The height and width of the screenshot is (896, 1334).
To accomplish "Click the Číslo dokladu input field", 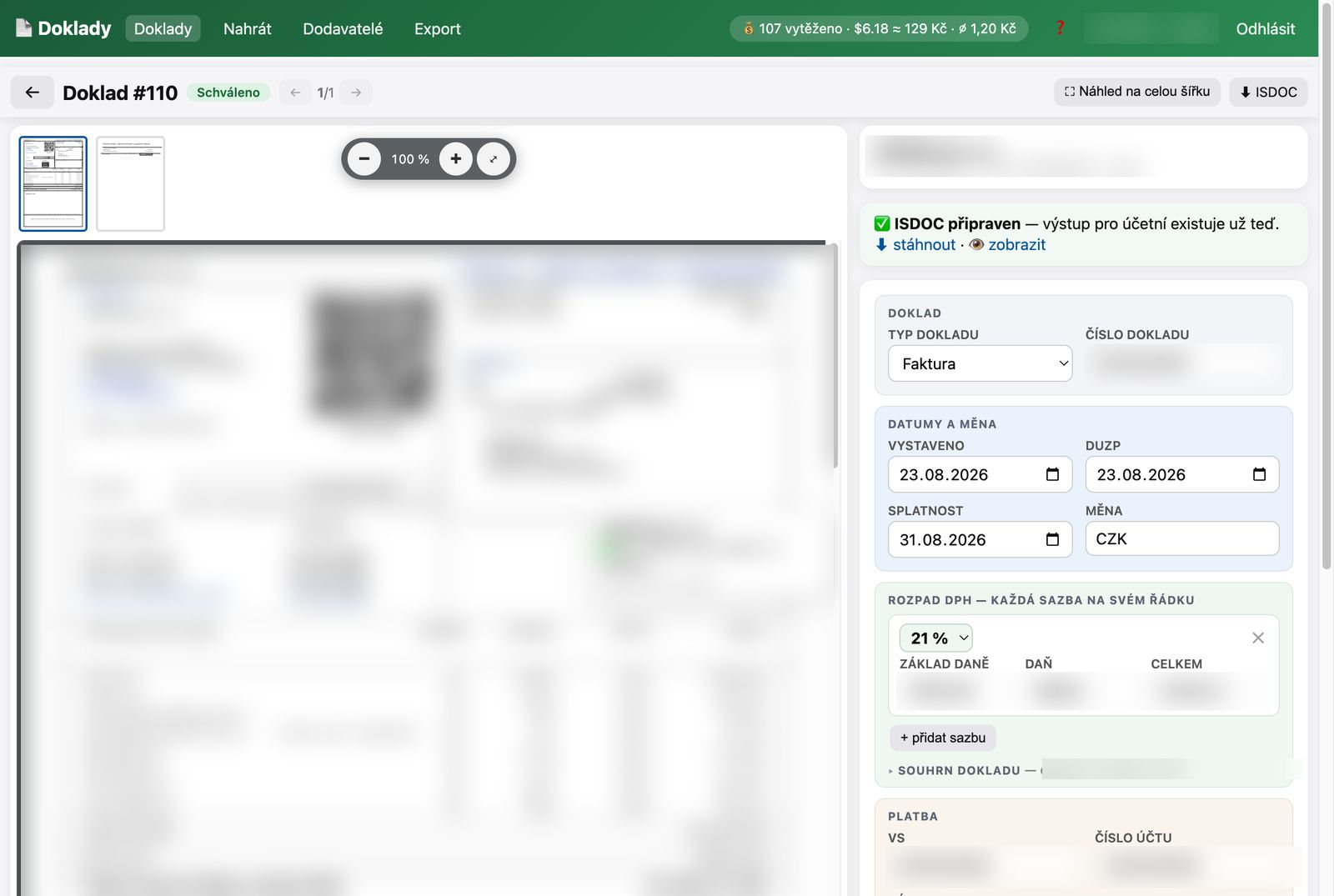I will 1182,363.
